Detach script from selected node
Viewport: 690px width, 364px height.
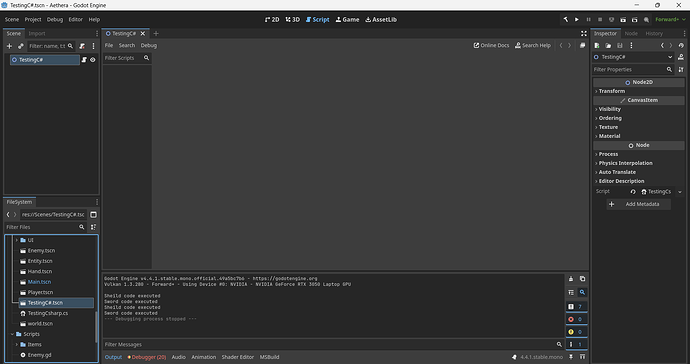tap(82, 46)
